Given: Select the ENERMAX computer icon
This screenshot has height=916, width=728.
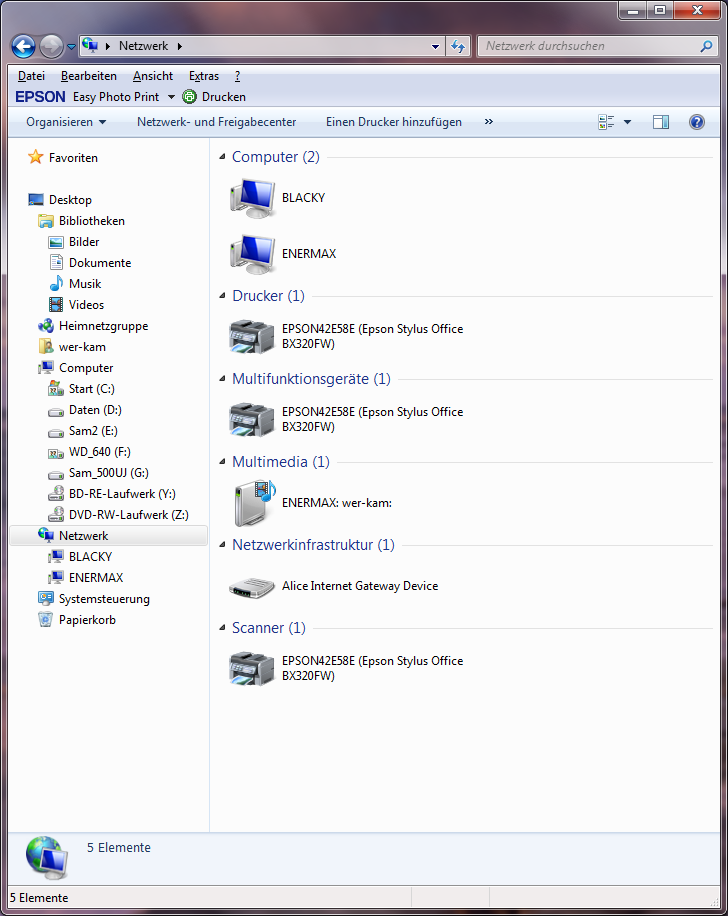Looking at the screenshot, I should pos(252,254).
